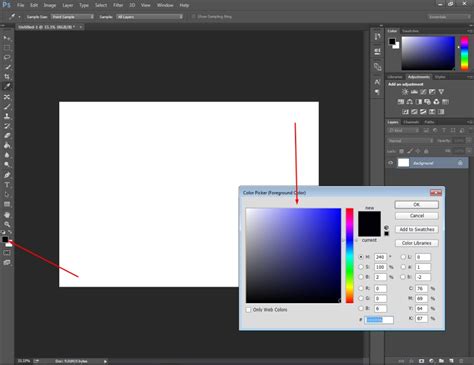Open the workspace Essentials dropdown
The image size is (474, 365).
click(449, 17)
